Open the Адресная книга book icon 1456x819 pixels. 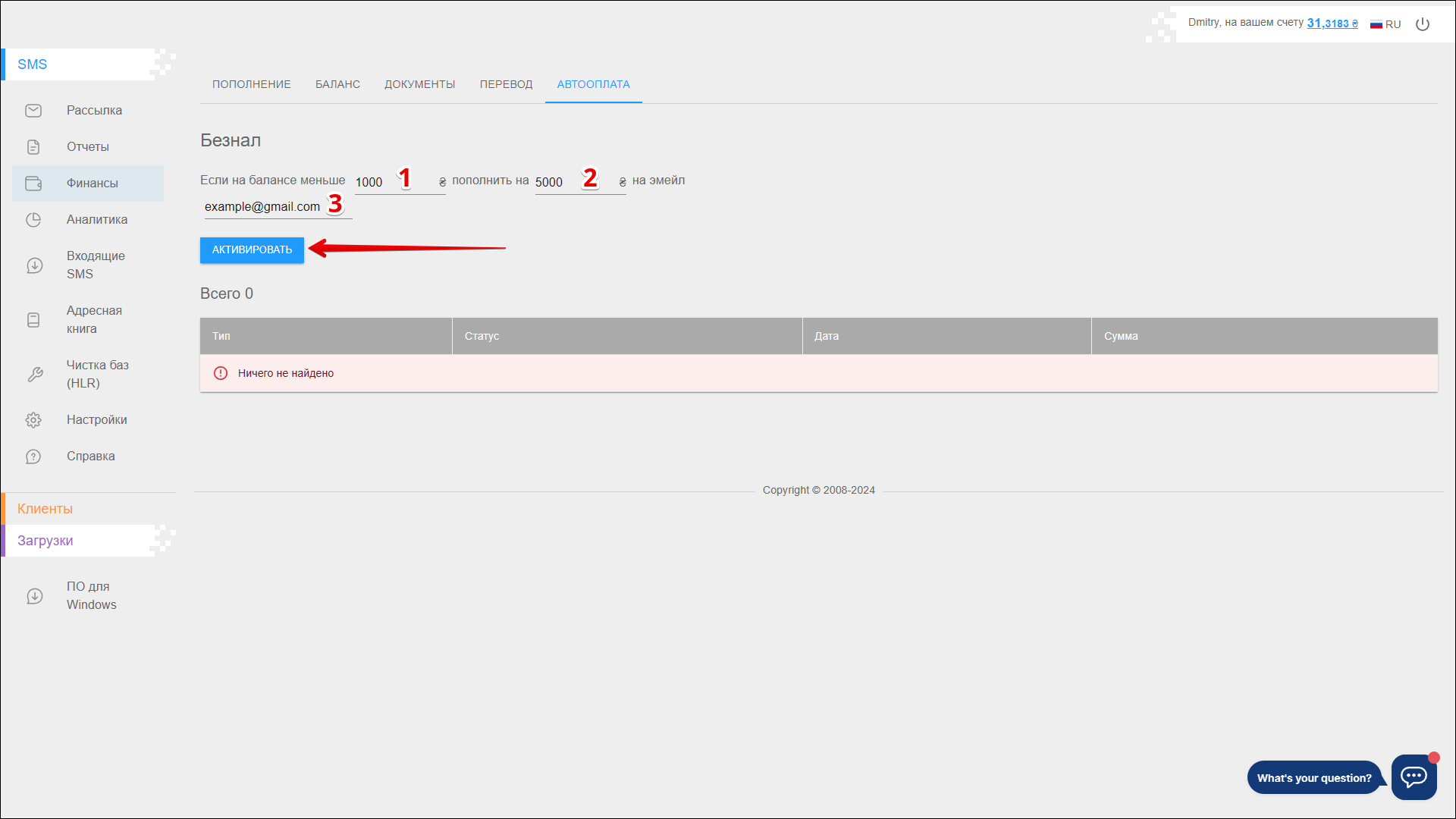click(33, 320)
